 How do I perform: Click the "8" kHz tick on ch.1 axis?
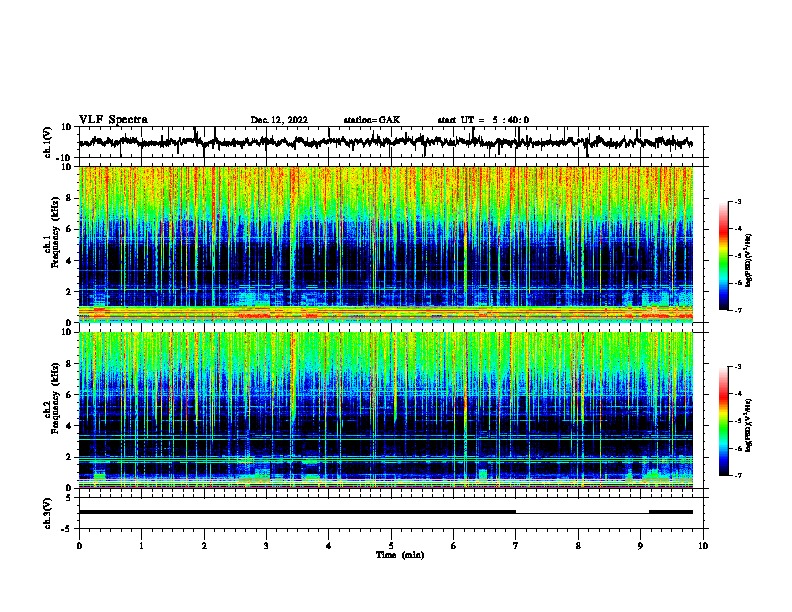tap(69, 198)
